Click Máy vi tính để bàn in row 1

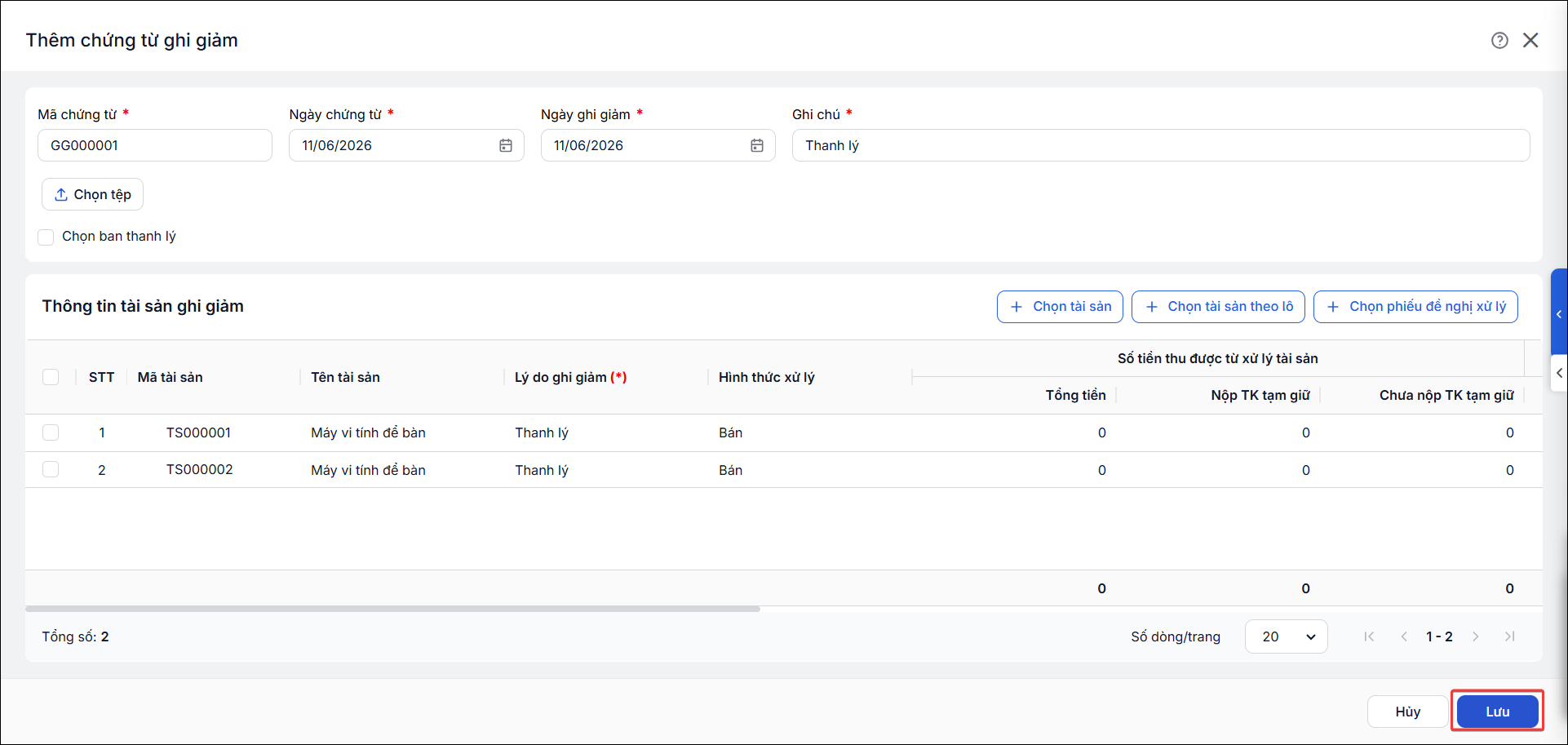coord(368,432)
